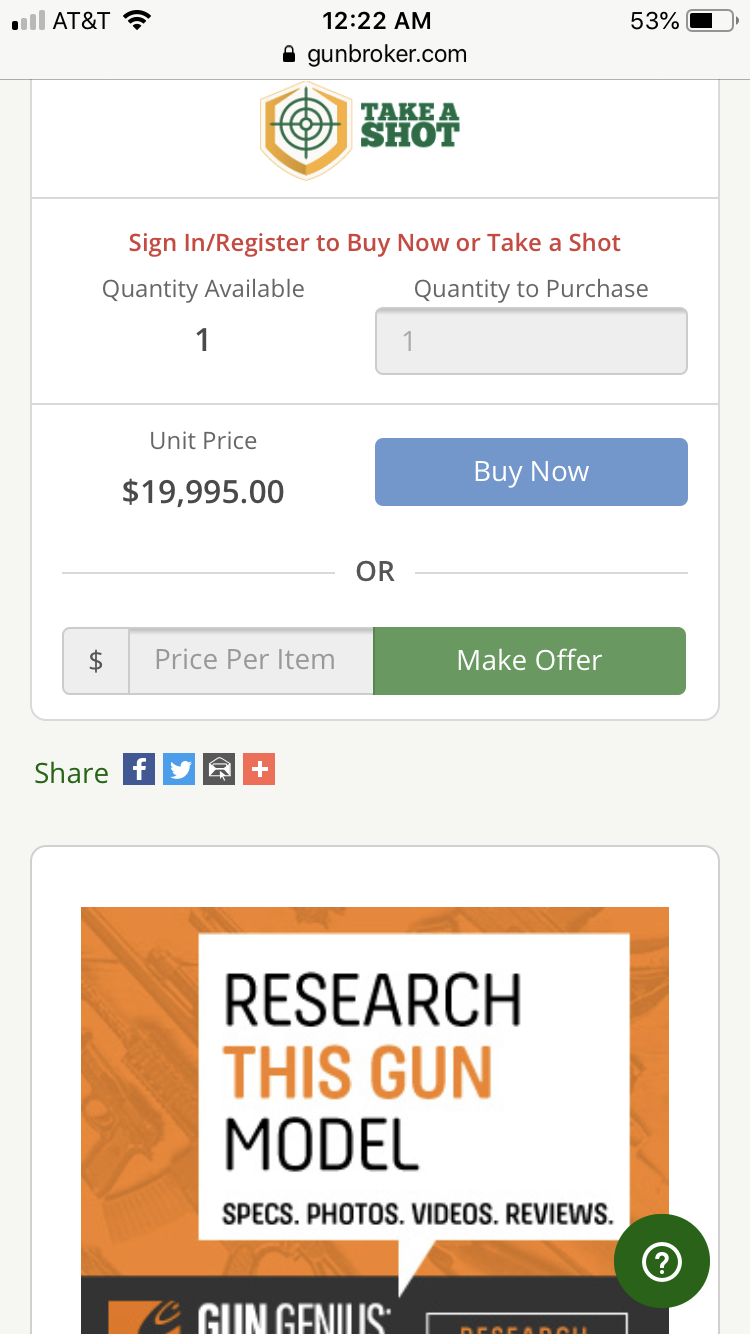Tap the 12:22 AM clock in status bar

point(377,20)
